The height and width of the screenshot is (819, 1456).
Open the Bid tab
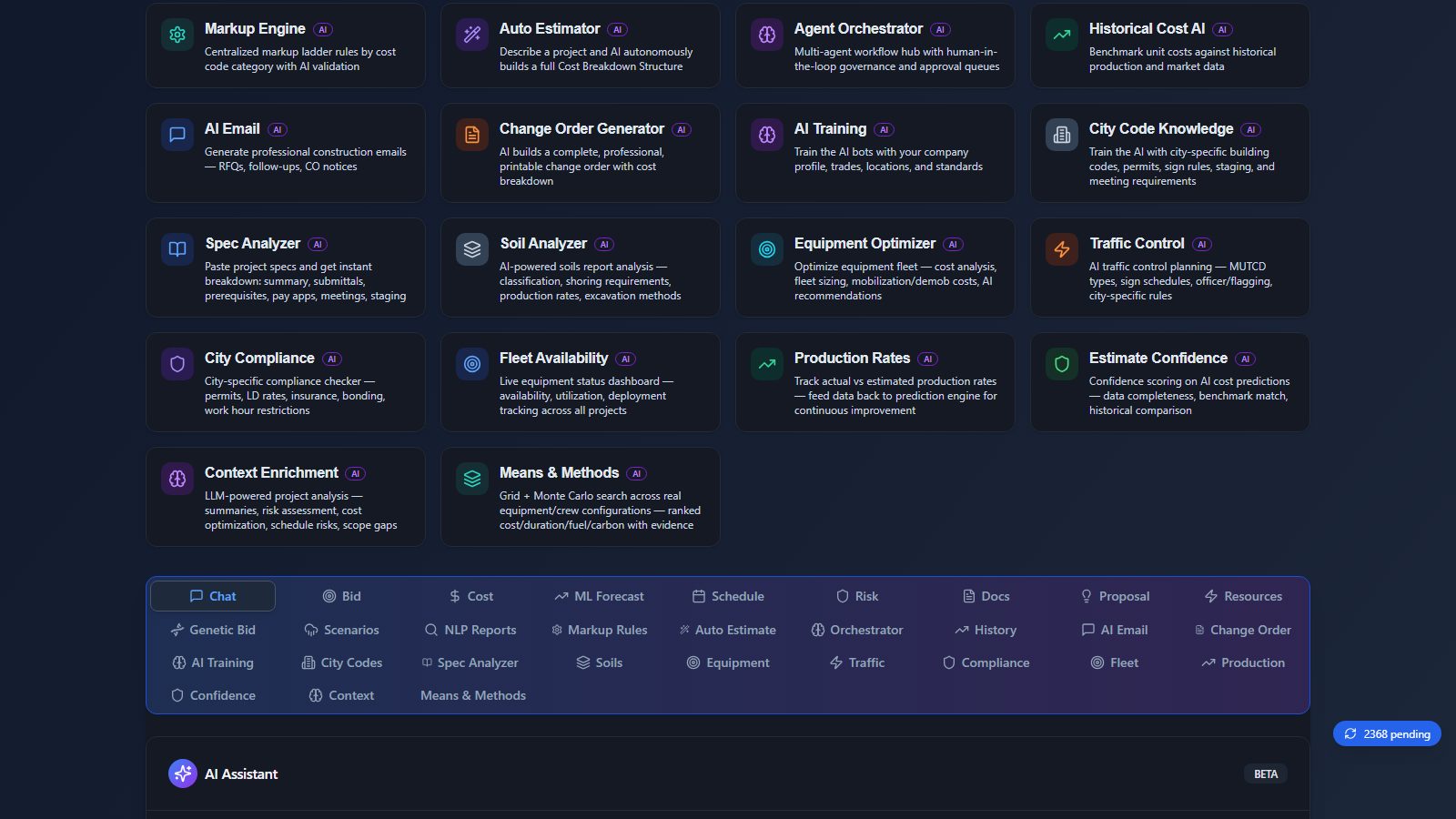coord(342,596)
